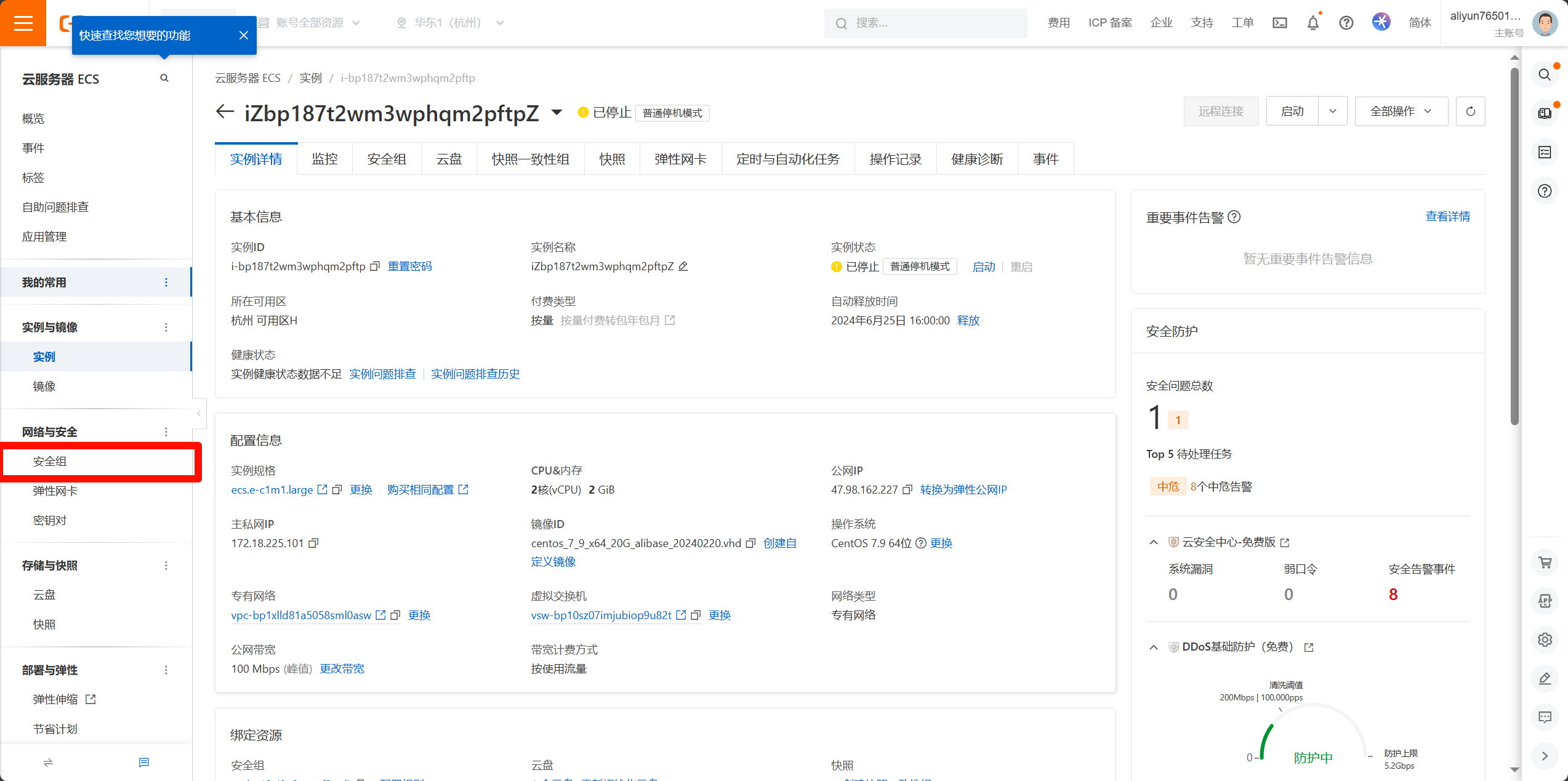Switch to the 安全组 tab
1568x781 pixels.
pyautogui.click(x=387, y=159)
